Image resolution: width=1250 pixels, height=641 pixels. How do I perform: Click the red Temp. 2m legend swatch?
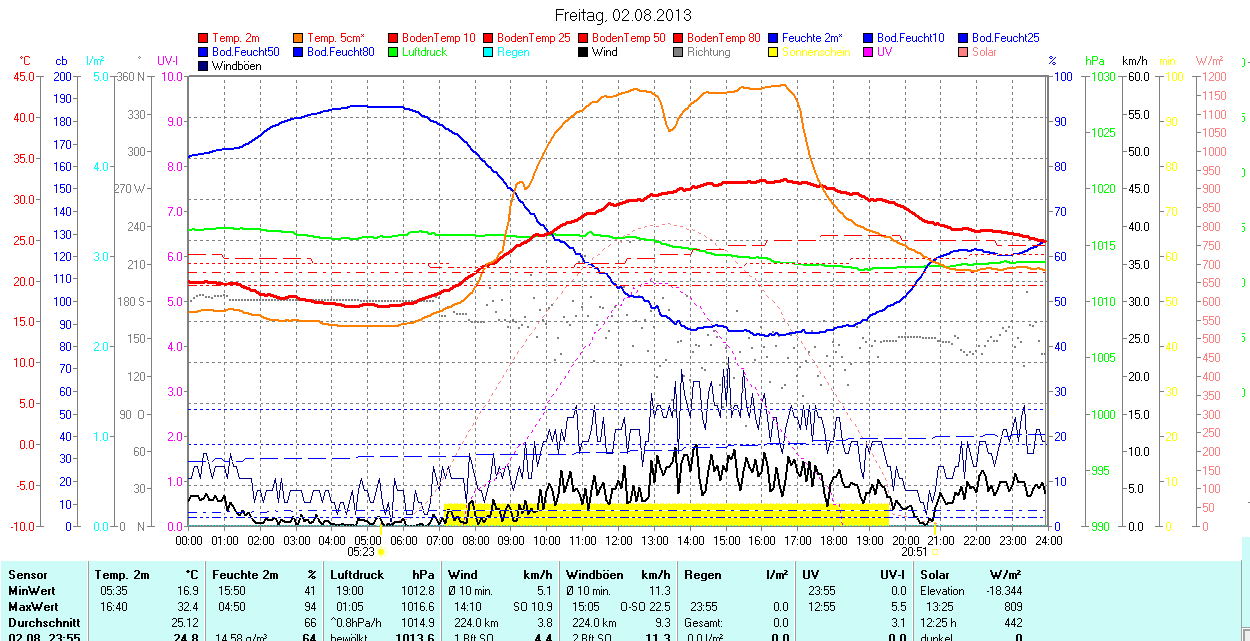(x=204, y=38)
